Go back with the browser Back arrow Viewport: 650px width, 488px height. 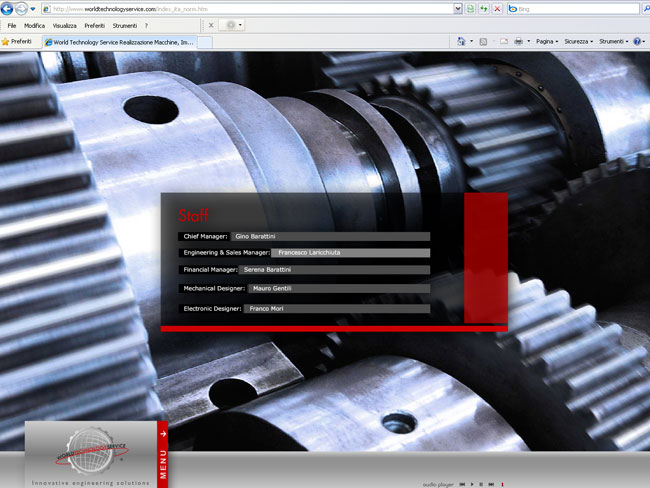coord(7,8)
